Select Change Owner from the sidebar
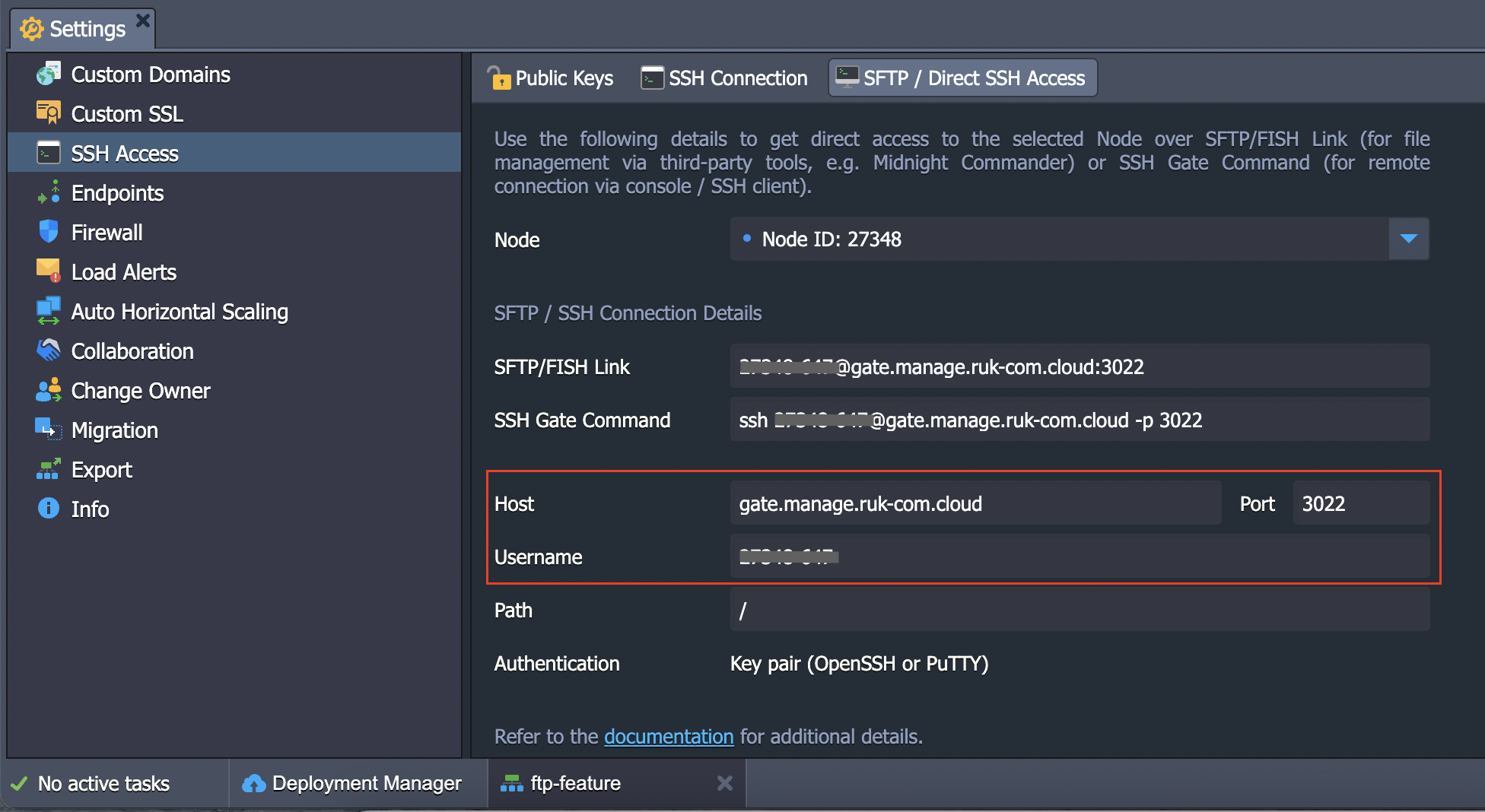 click(x=140, y=390)
